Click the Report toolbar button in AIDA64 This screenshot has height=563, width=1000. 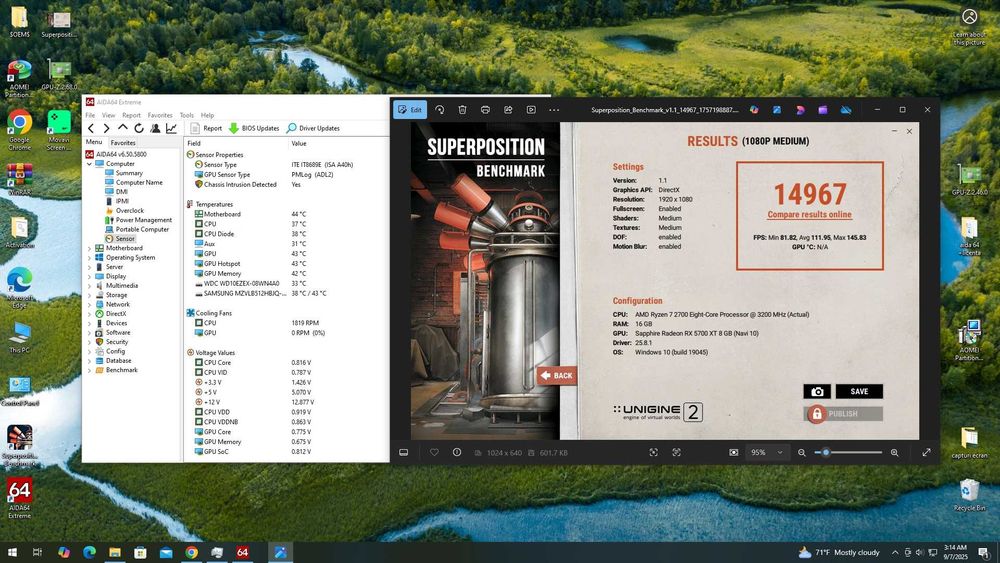[x=207, y=128]
